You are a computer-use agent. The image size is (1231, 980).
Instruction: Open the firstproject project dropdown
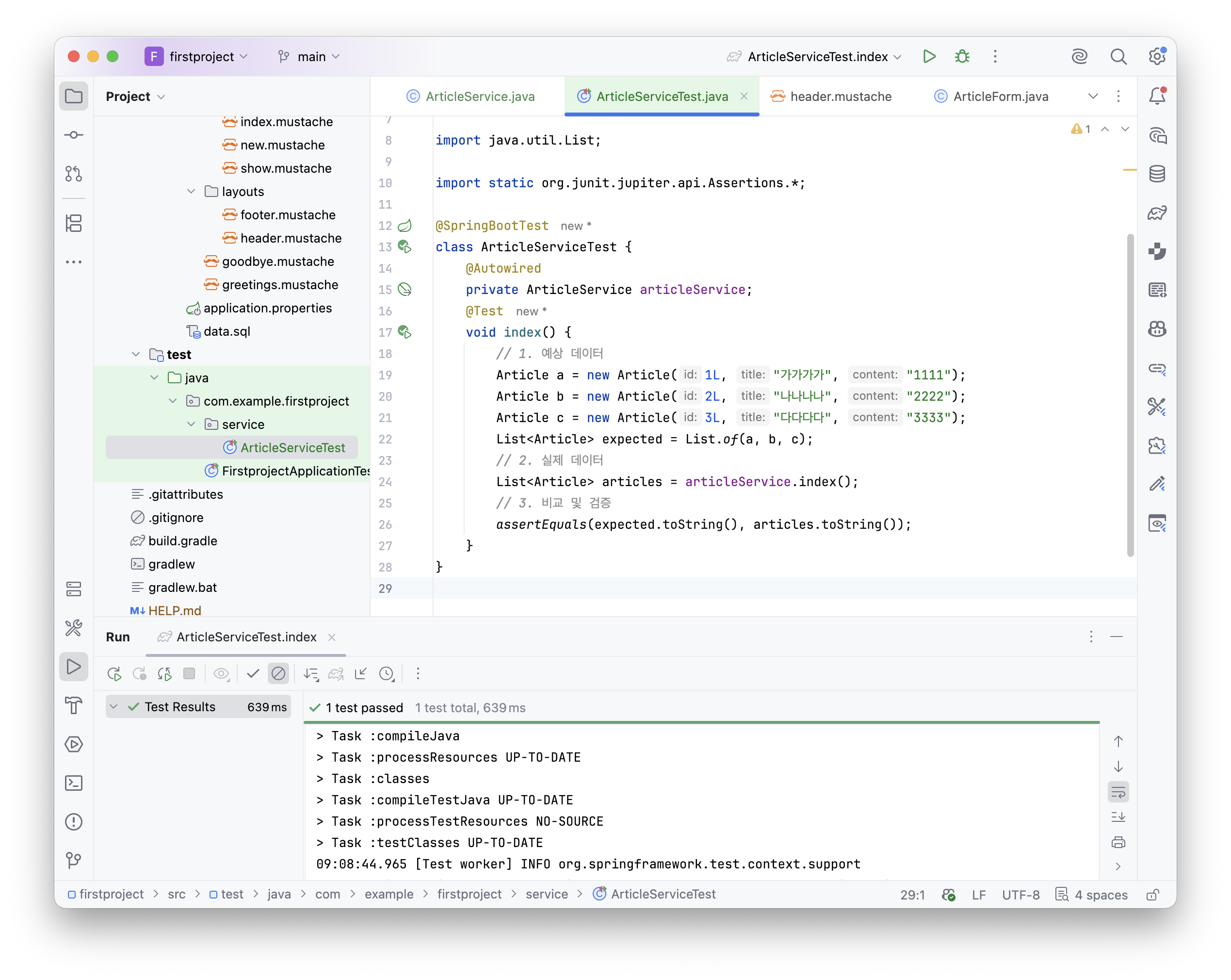point(197,56)
